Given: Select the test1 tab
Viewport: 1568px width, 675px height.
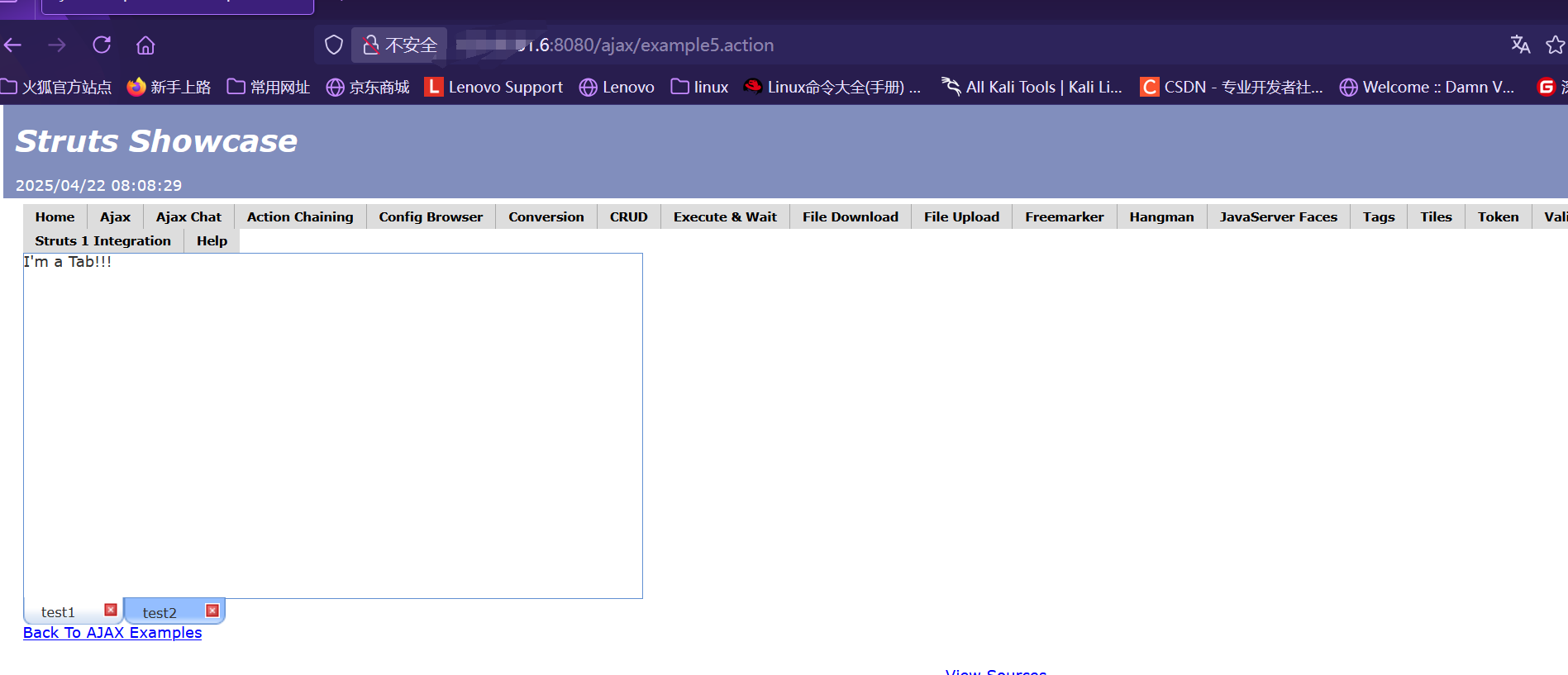Looking at the screenshot, I should [58, 612].
